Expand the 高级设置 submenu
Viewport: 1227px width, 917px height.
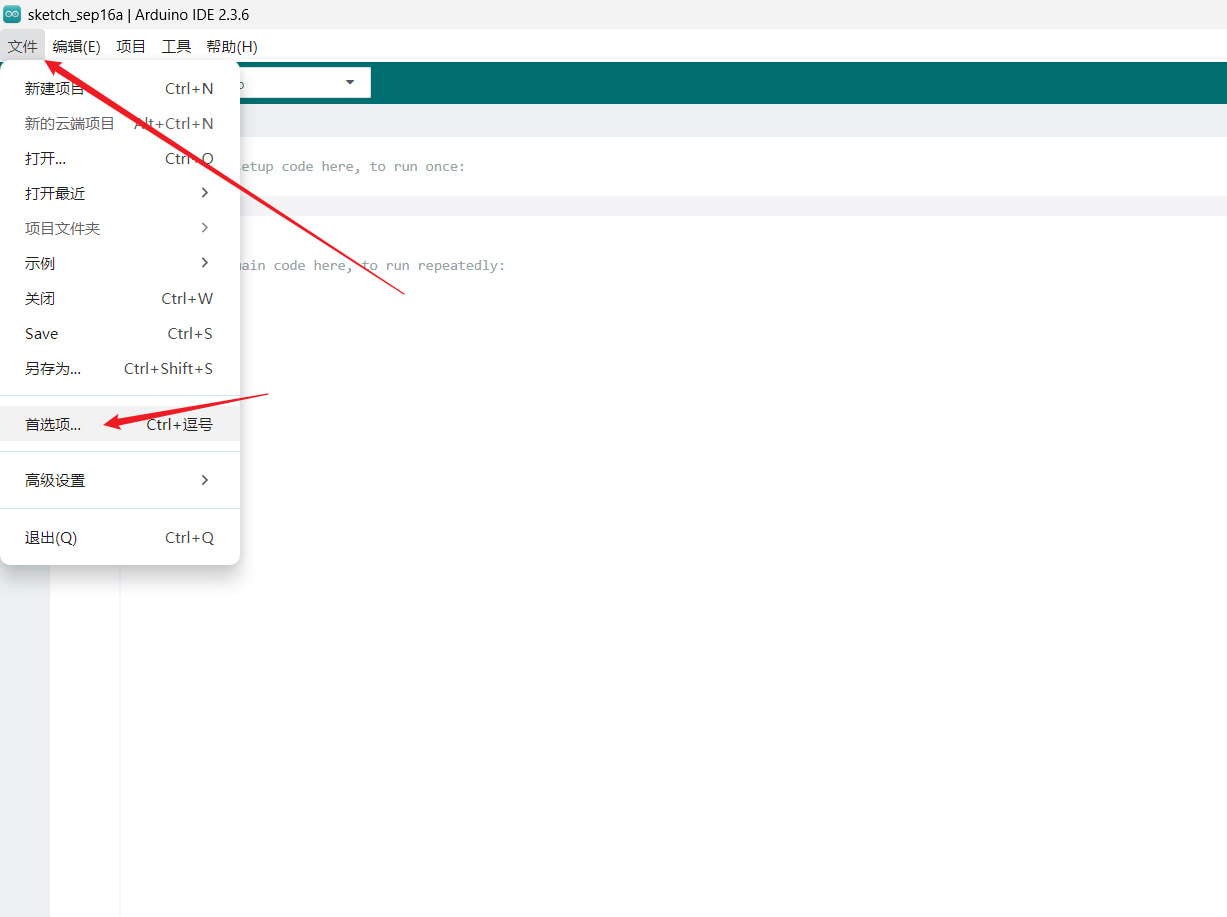[119, 480]
